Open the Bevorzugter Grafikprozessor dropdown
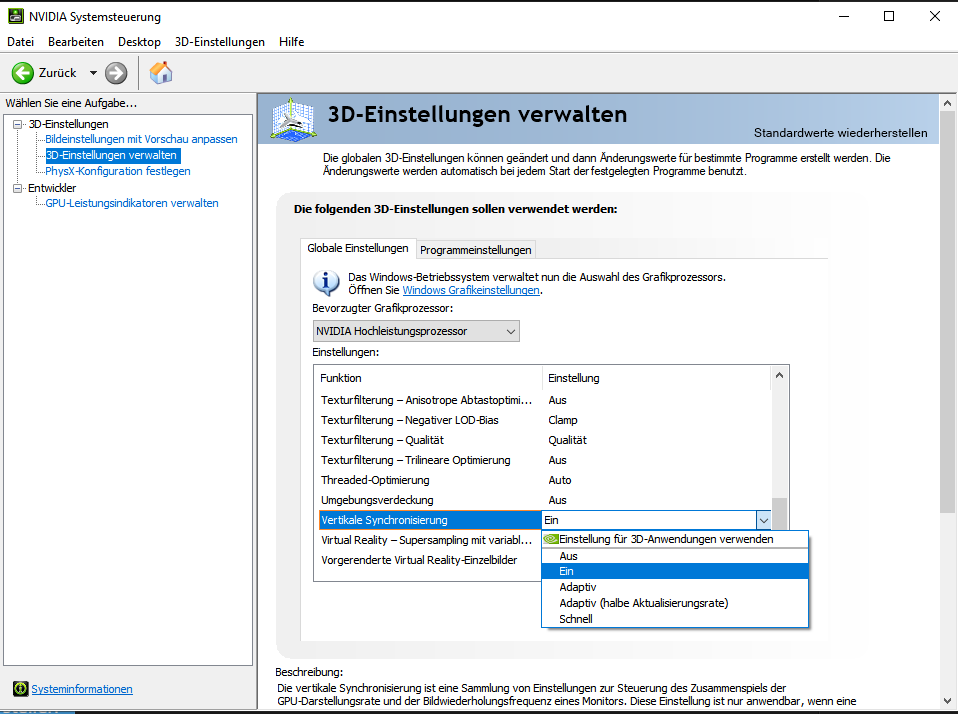The width and height of the screenshot is (958, 714). pyautogui.click(x=416, y=331)
